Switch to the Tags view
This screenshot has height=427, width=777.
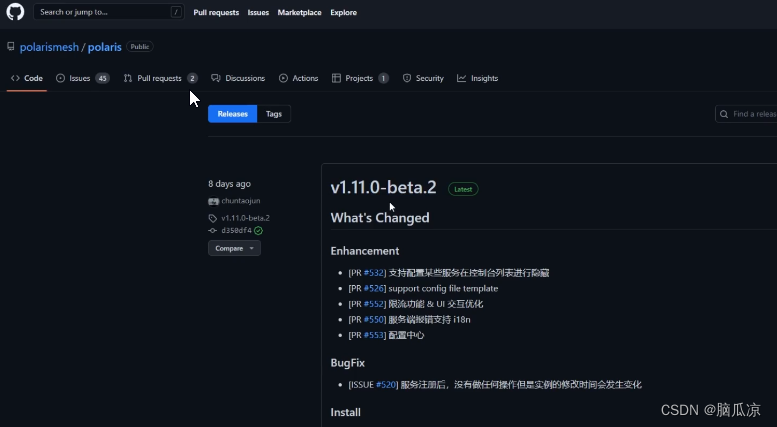pyautogui.click(x=274, y=114)
